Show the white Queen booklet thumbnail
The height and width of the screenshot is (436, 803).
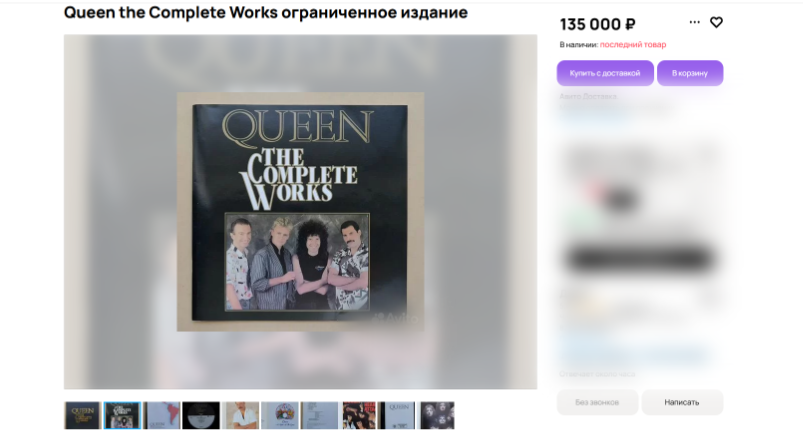point(397,415)
